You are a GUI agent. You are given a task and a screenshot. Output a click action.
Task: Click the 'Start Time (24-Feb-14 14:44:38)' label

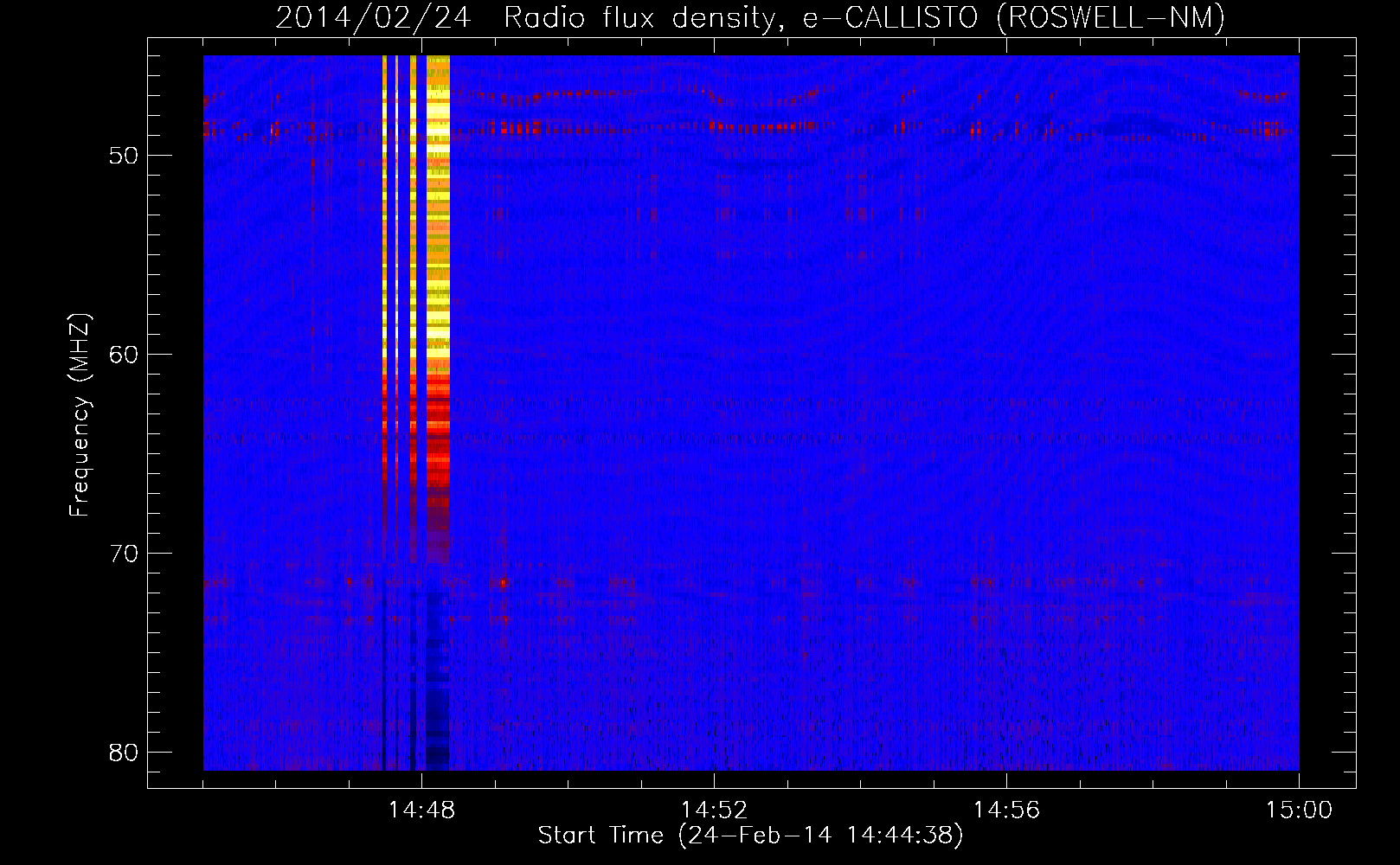click(750, 836)
